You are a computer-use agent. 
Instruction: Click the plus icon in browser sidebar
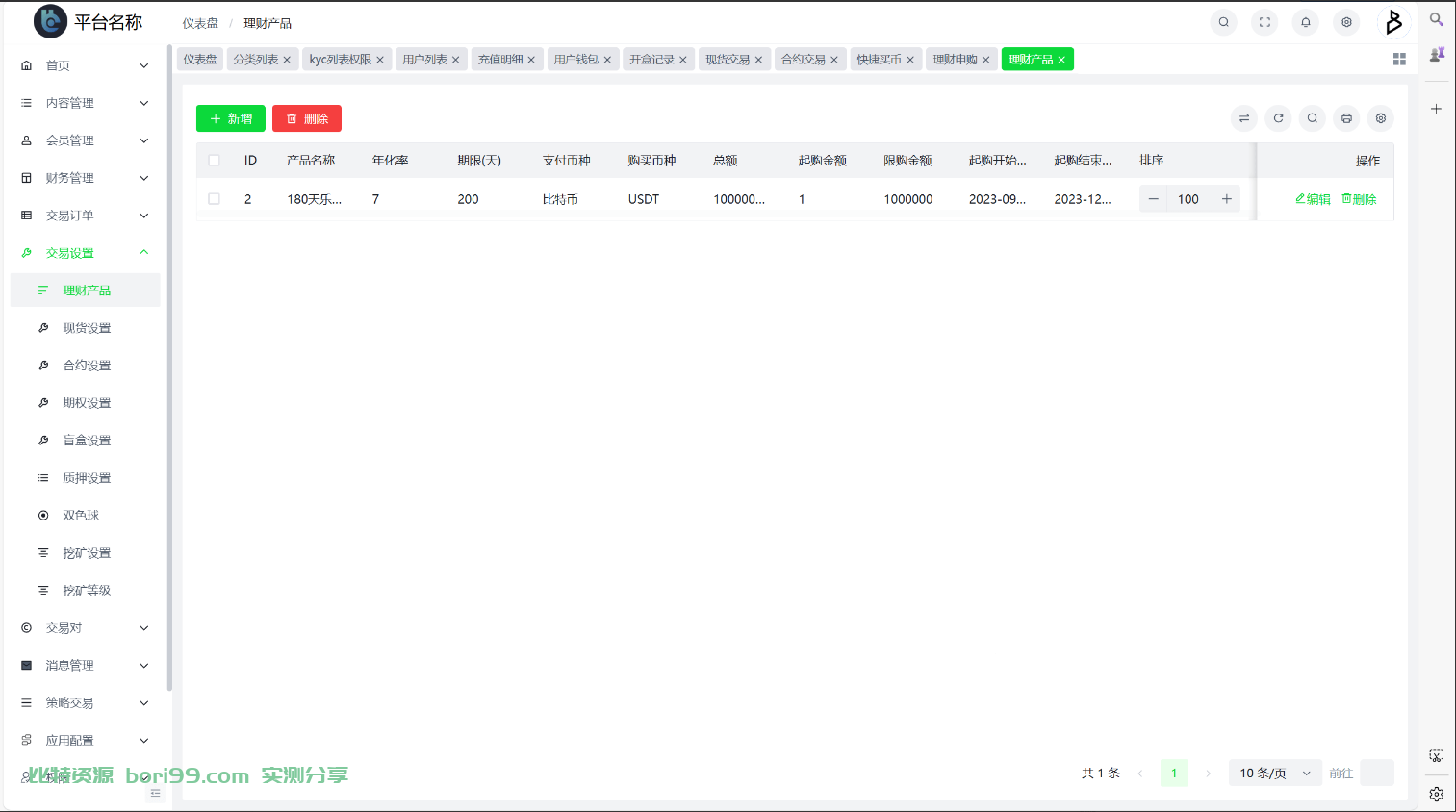(x=1436, y=109)
